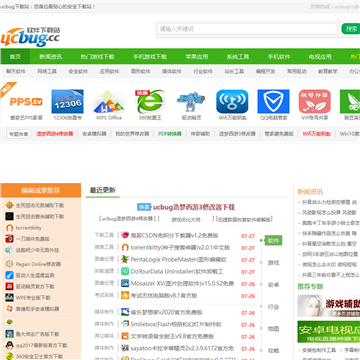Open the 360 browser green e icon
This screenshot has height=360, width=360.
coord(150,101)
